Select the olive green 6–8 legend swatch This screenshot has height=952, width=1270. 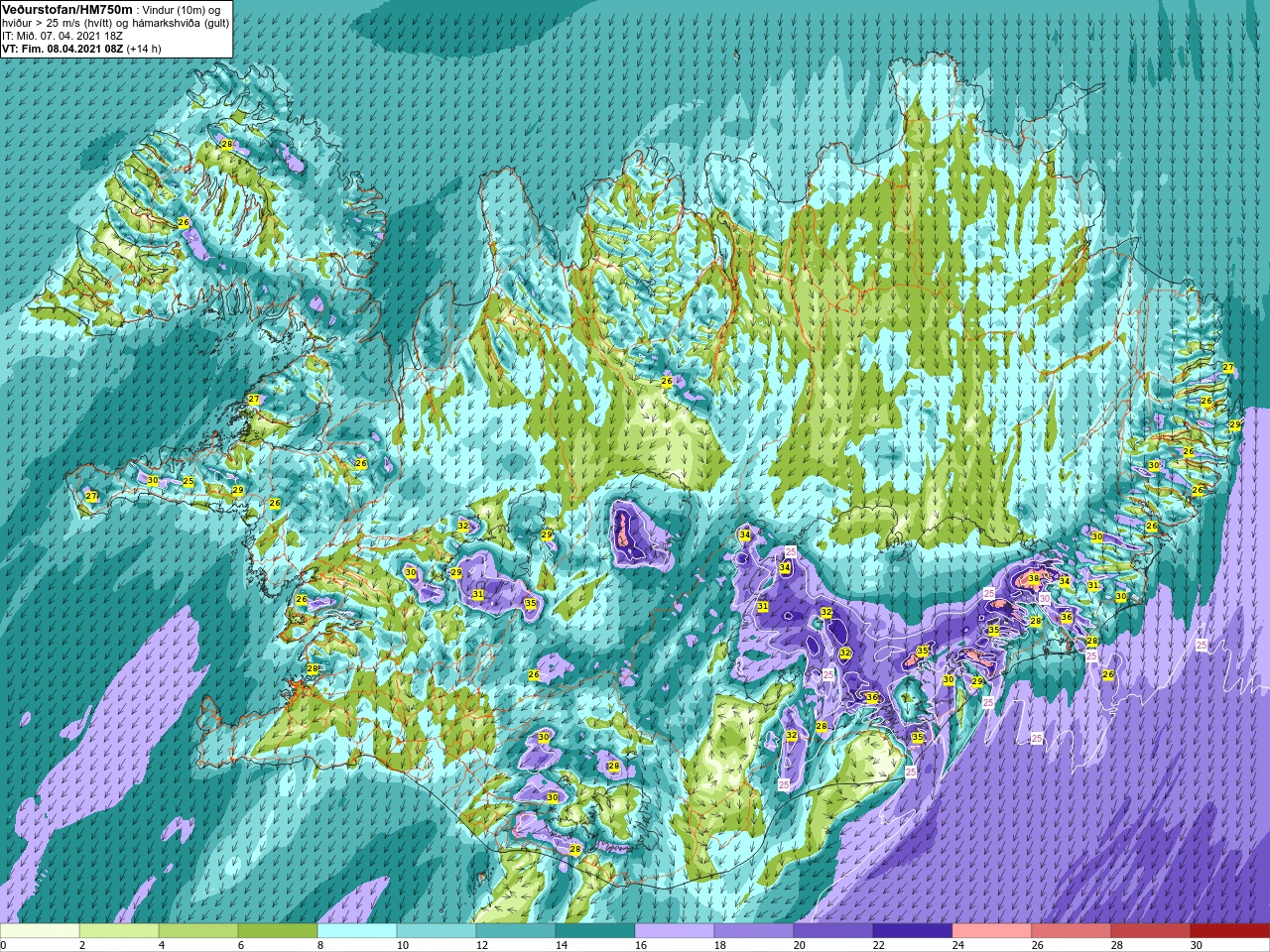[x=278, y=931]
